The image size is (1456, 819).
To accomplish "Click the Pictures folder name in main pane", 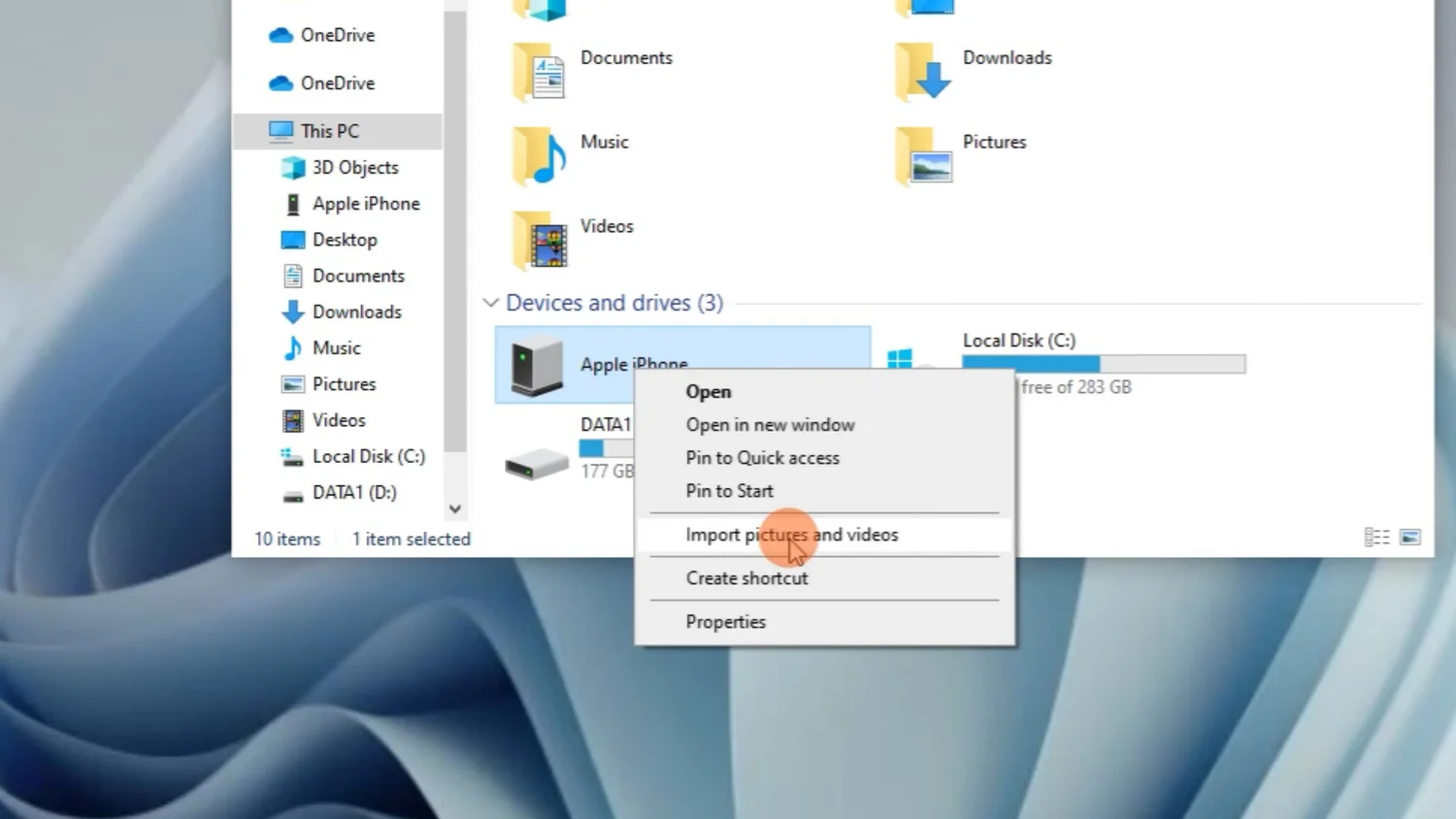I will coord(994,142).
